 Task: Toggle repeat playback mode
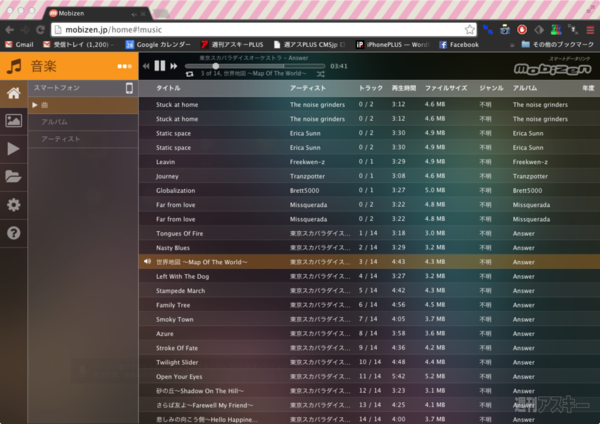click(x=189, y=74)
